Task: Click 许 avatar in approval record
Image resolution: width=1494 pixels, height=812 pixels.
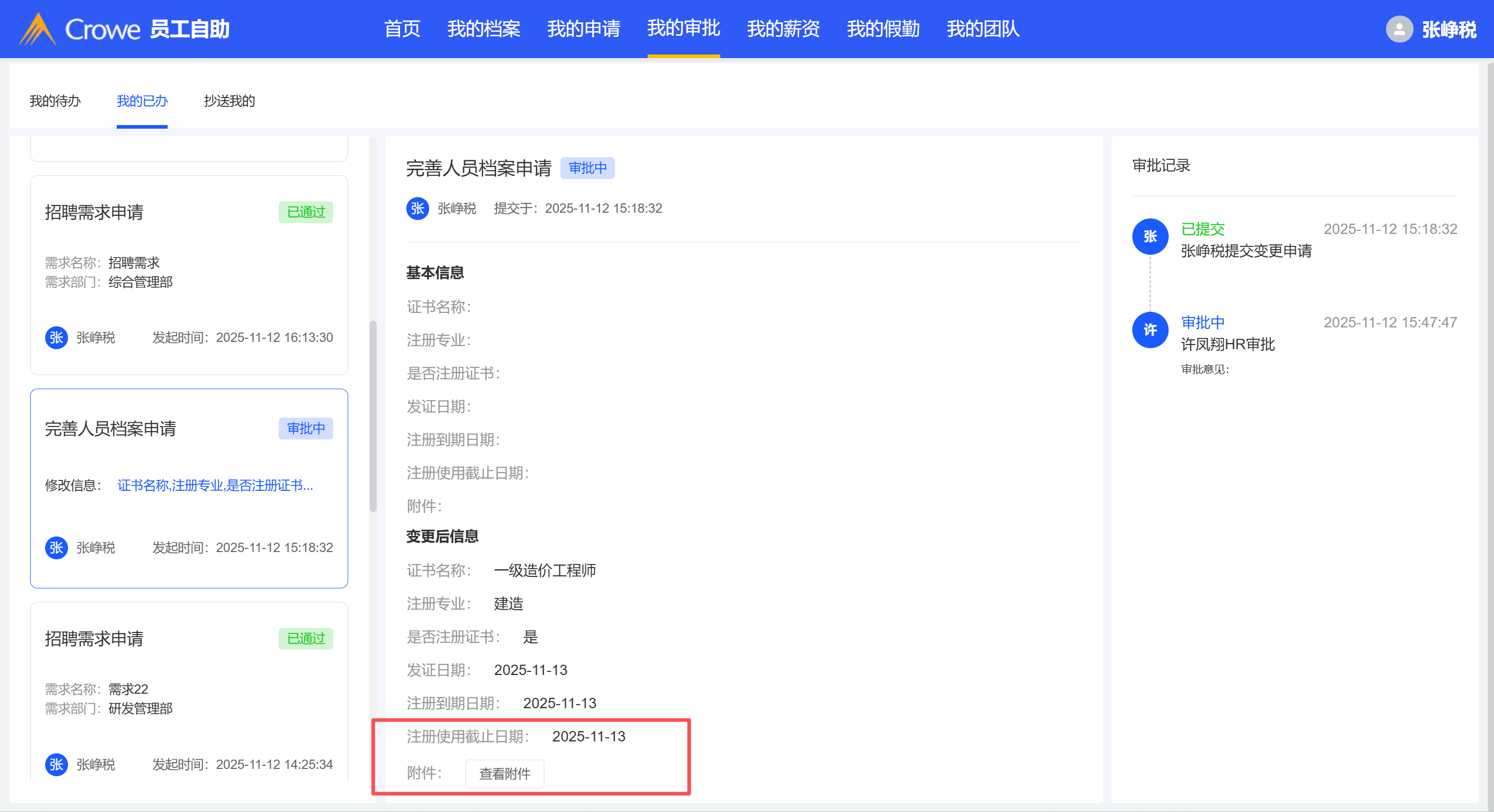Action: tap(1149, 330)
